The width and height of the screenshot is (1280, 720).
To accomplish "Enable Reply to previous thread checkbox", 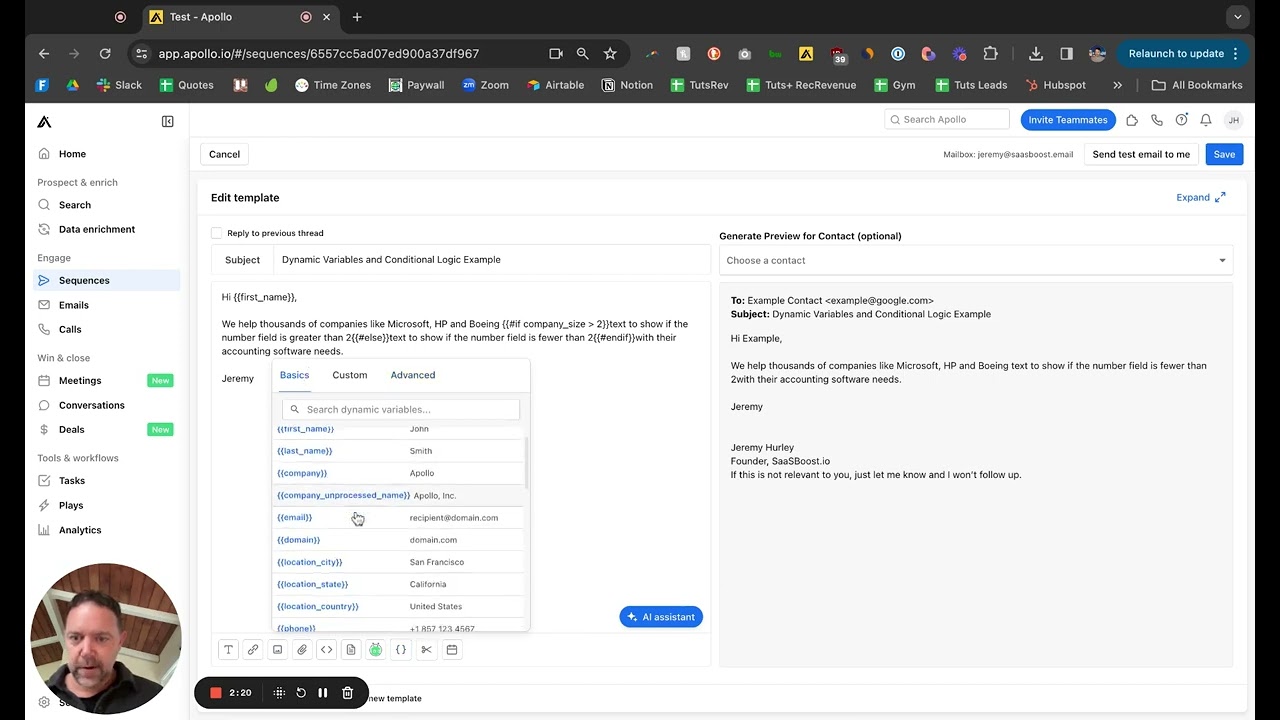I will point(217,233).
